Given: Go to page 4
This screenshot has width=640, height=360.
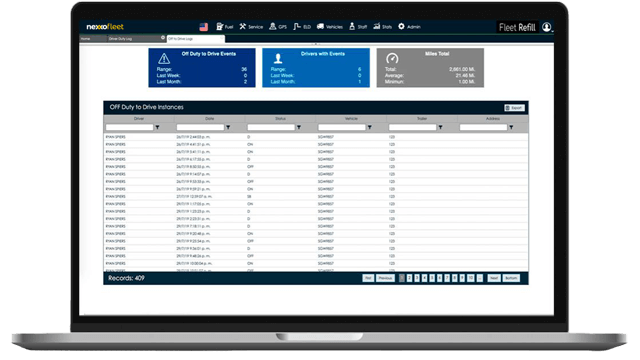Looking at the screenshot, I should (424, 278).
